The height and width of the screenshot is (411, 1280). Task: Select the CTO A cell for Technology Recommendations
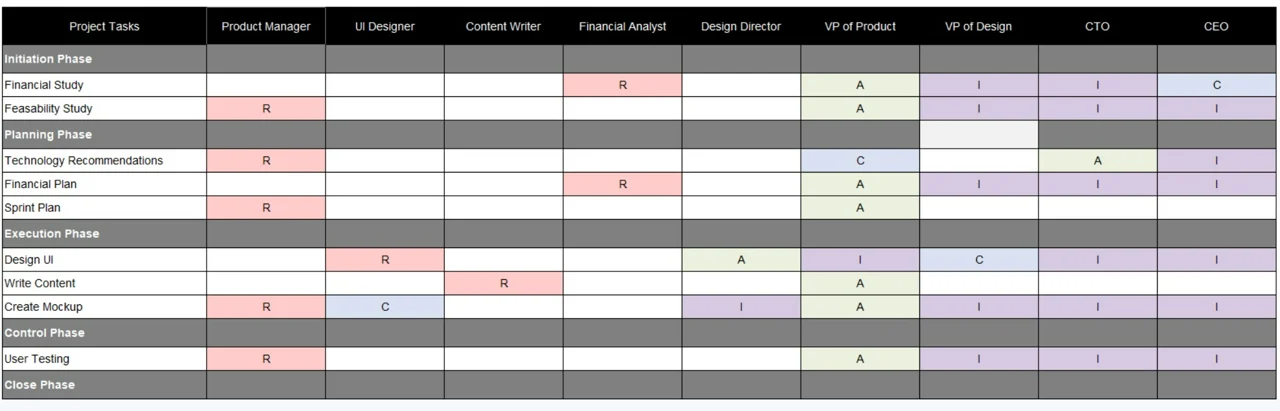tap(1098, 160)
